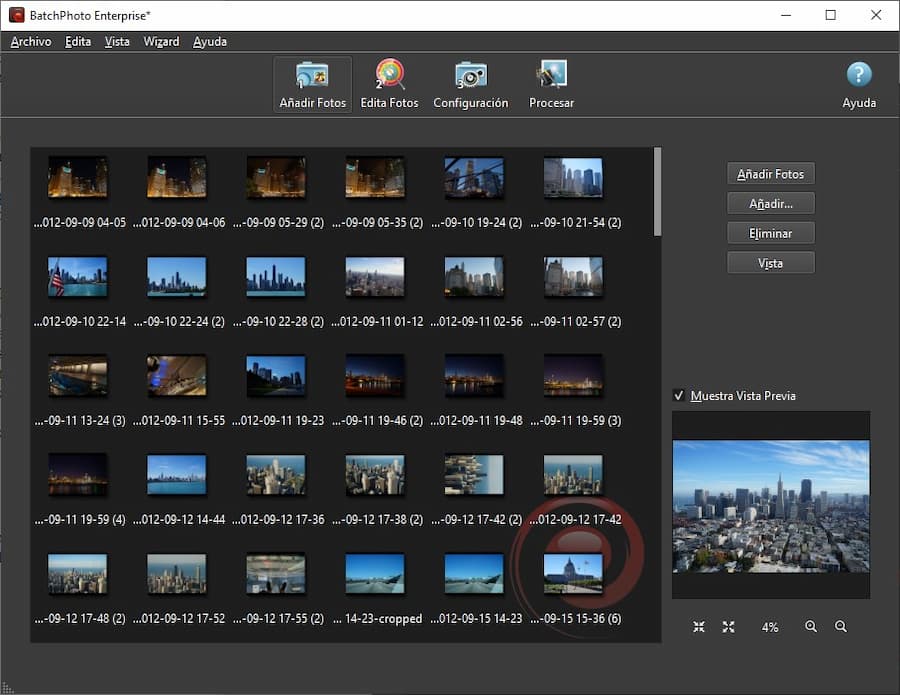Click file name ...012-09-15 14-23
The height and width of the screenshot is (695, 900).
[x=476, y=619]
